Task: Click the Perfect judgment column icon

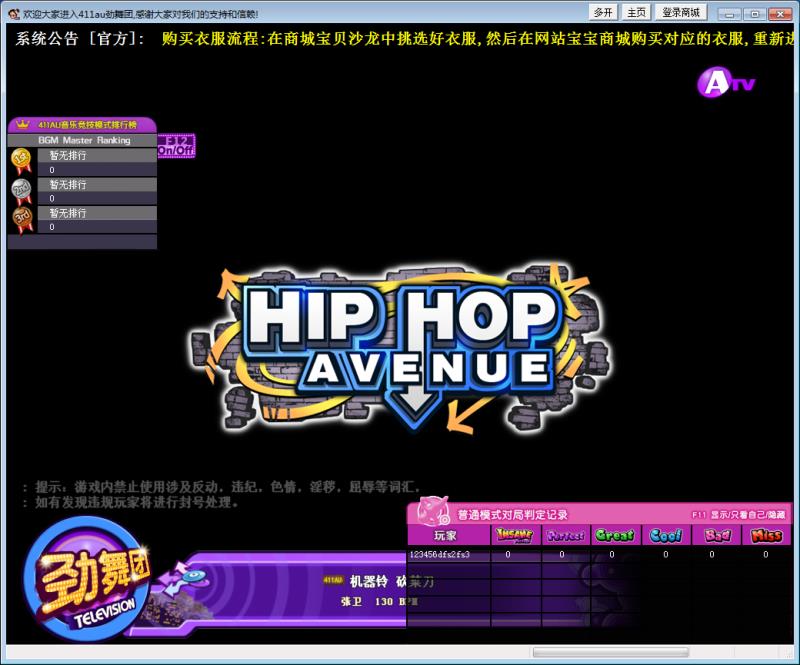Action: point(565,535)
